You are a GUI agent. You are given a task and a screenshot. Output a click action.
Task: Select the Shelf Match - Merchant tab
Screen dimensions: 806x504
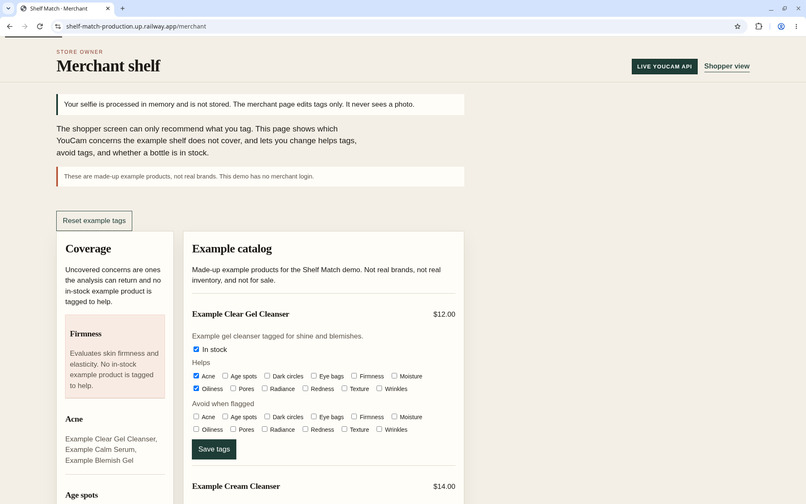pos(65,9)
